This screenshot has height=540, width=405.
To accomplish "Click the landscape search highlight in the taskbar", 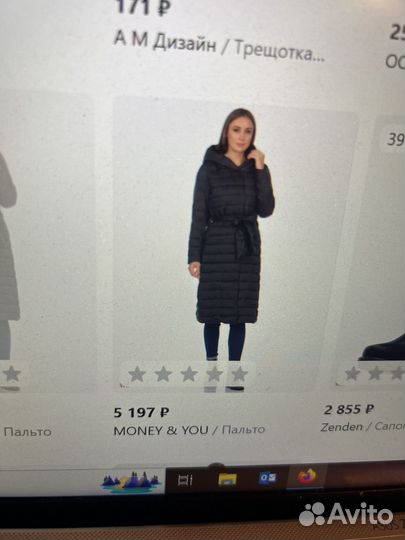I will point(131,481).
